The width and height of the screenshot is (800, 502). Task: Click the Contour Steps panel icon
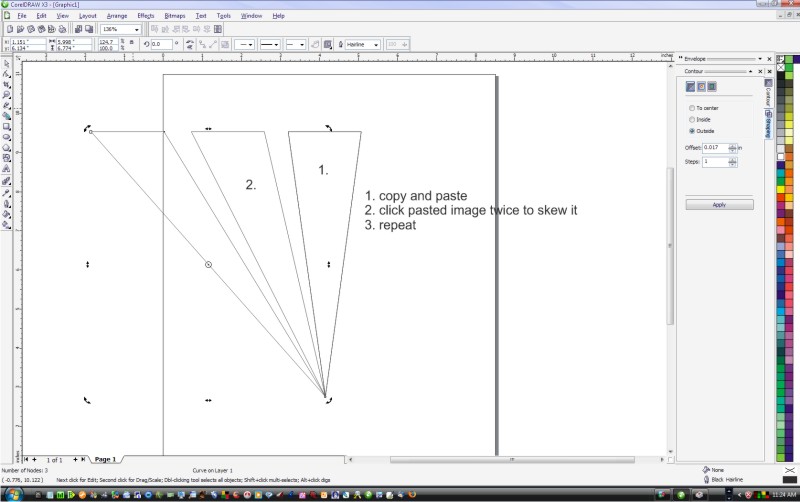[690, 87]
